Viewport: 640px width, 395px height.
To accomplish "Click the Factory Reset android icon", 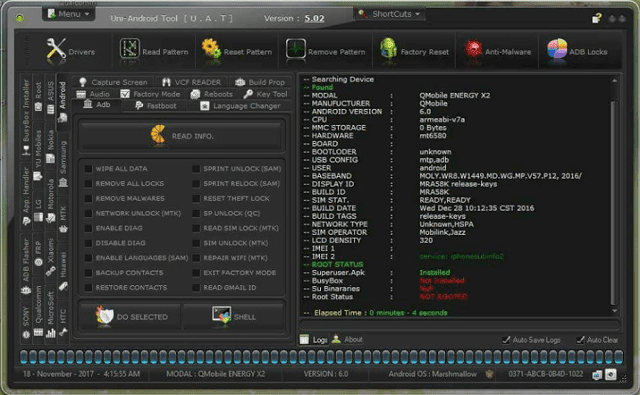I will coord(388,49).
